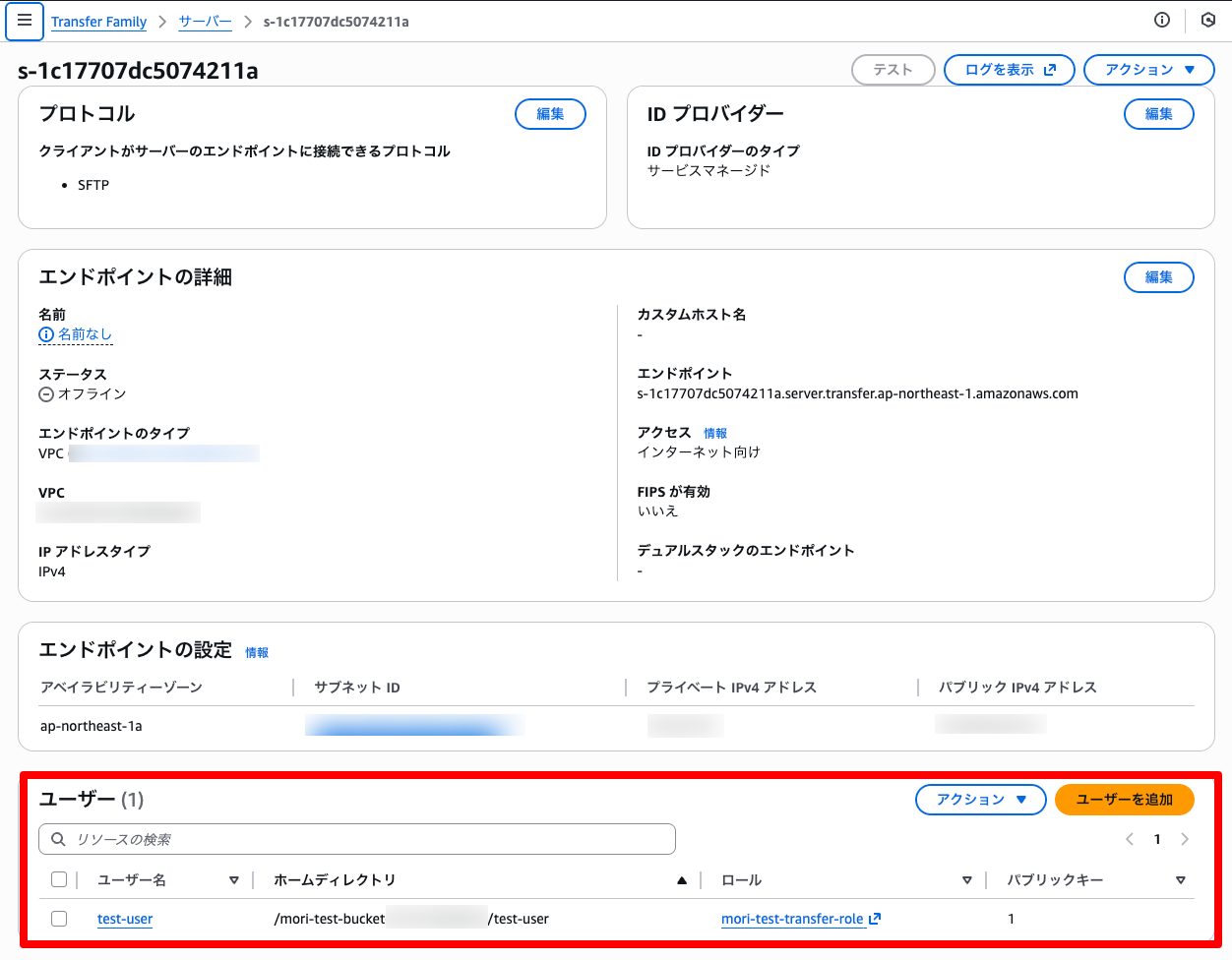Screen dimensions: 1232x960
Task: Edit the プロトコル section via 編集
Action: [550, 114]
